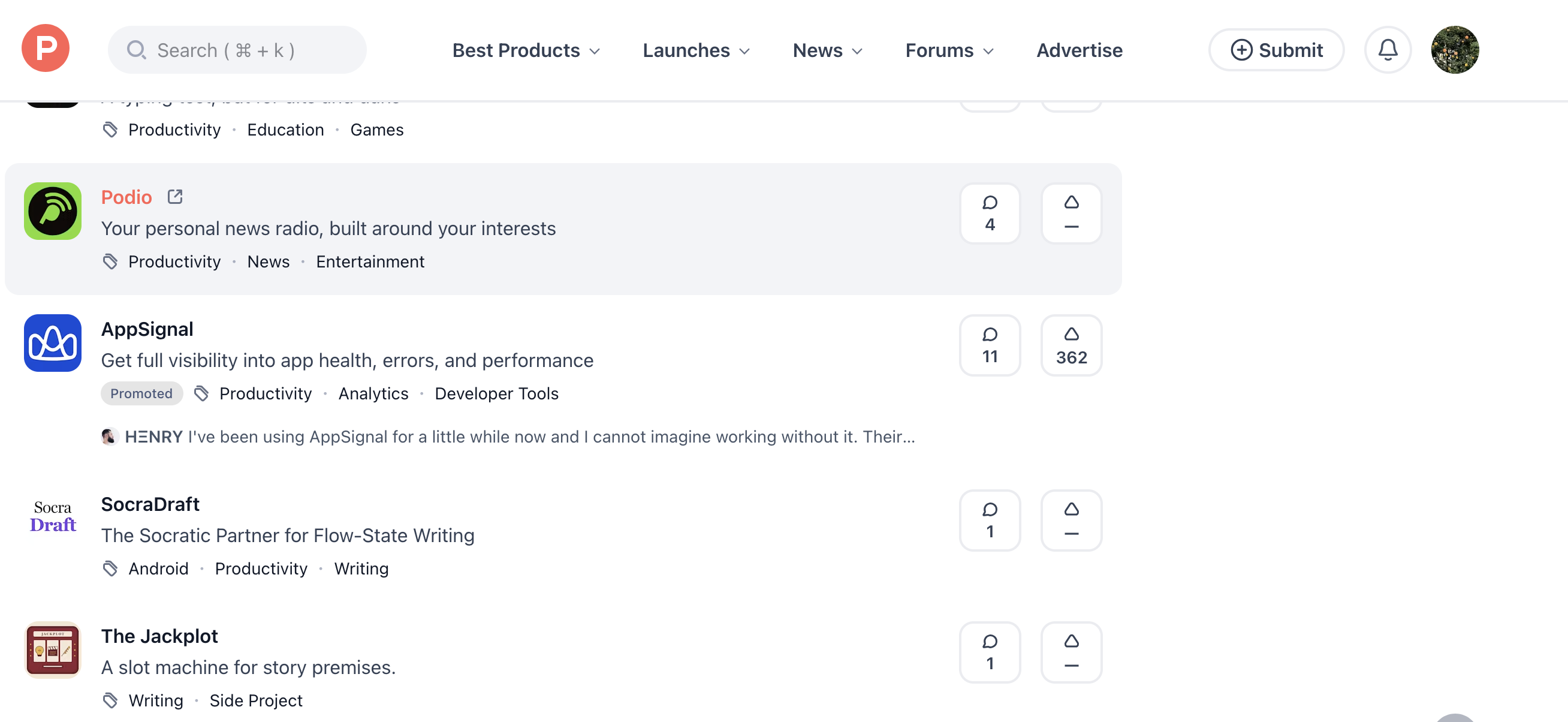Image resolution: width=1568 pixels, height=722 pixels.
Task: Open the SocraDraft product title
Action: coord(150,504)
